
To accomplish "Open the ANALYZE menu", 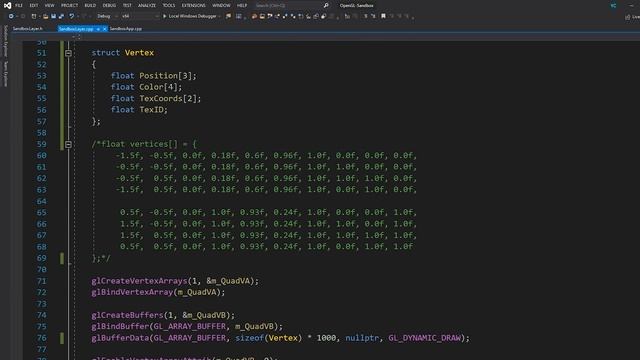I will (147, 6).
